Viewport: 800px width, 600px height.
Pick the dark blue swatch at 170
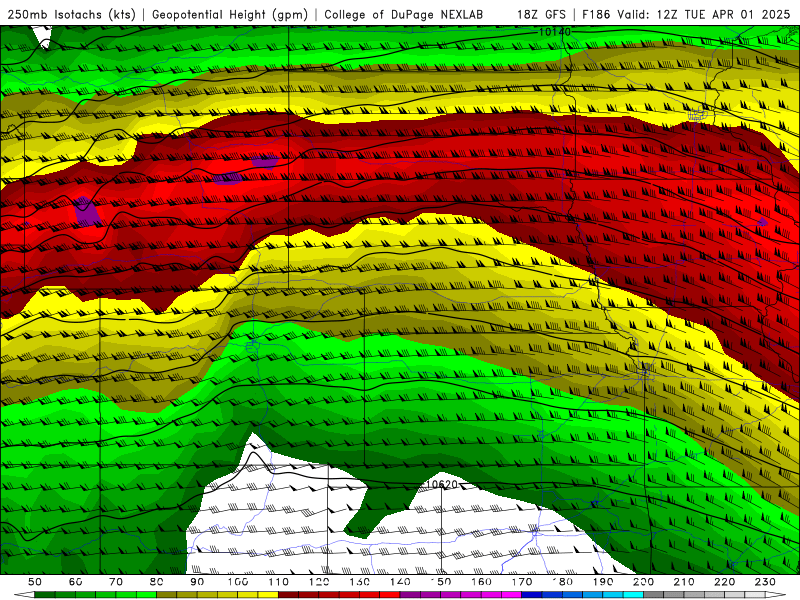click(x=532, y=595)
